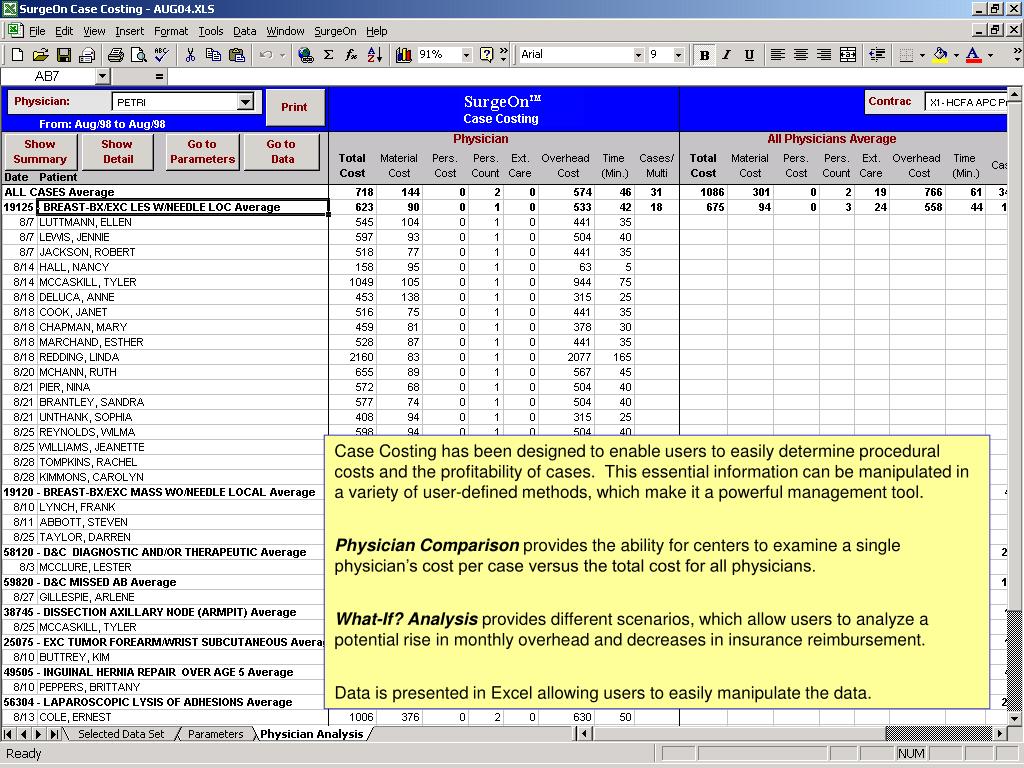Click the Paste clipboard icon
This screenshot has width=1024, height=768.
coord(236,55)
